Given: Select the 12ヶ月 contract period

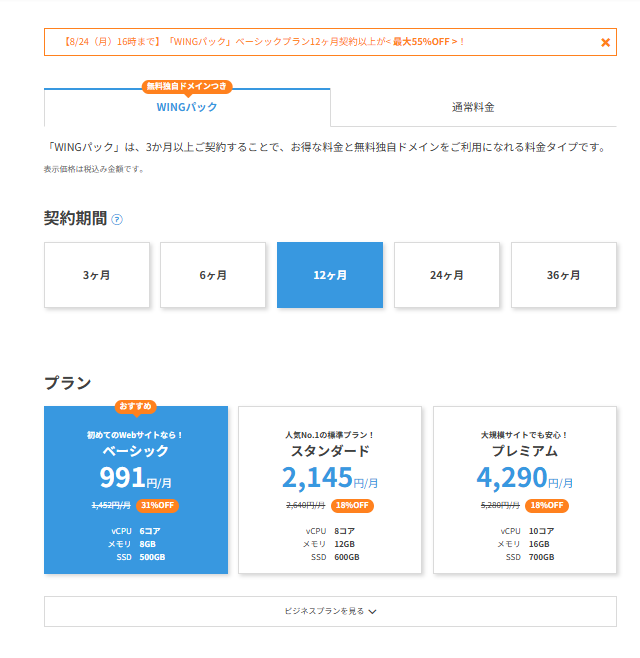Looking at the screenshot, I should coord(330,275).
